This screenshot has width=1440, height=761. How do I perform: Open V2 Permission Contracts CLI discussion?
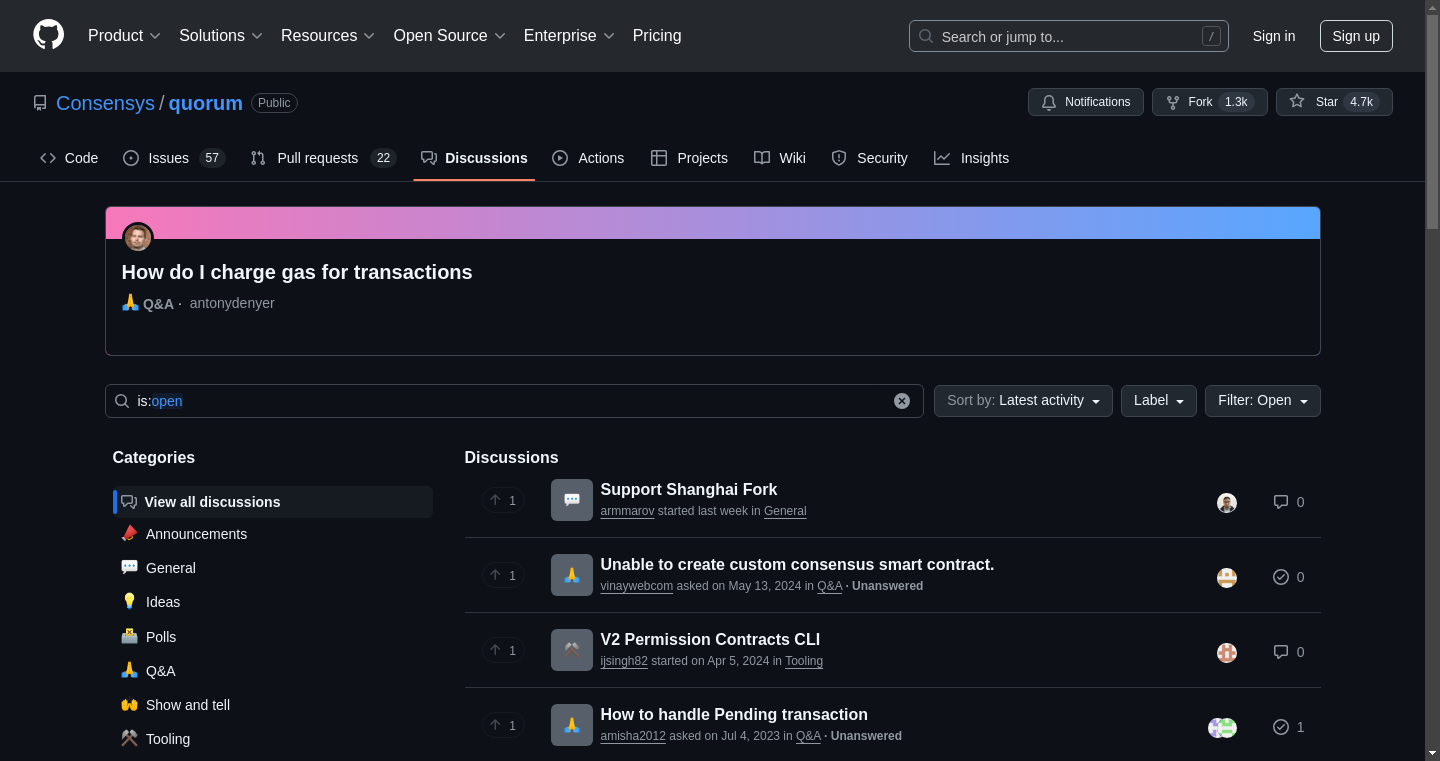pyautogui.click(x=710, y=639)
